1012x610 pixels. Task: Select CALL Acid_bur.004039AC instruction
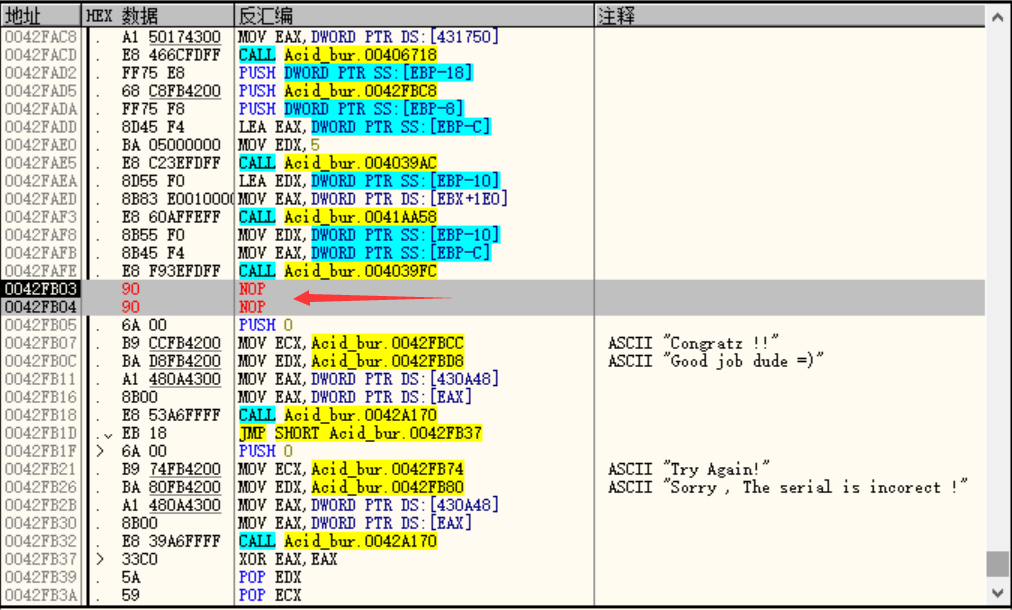click(x=338, y=163)
